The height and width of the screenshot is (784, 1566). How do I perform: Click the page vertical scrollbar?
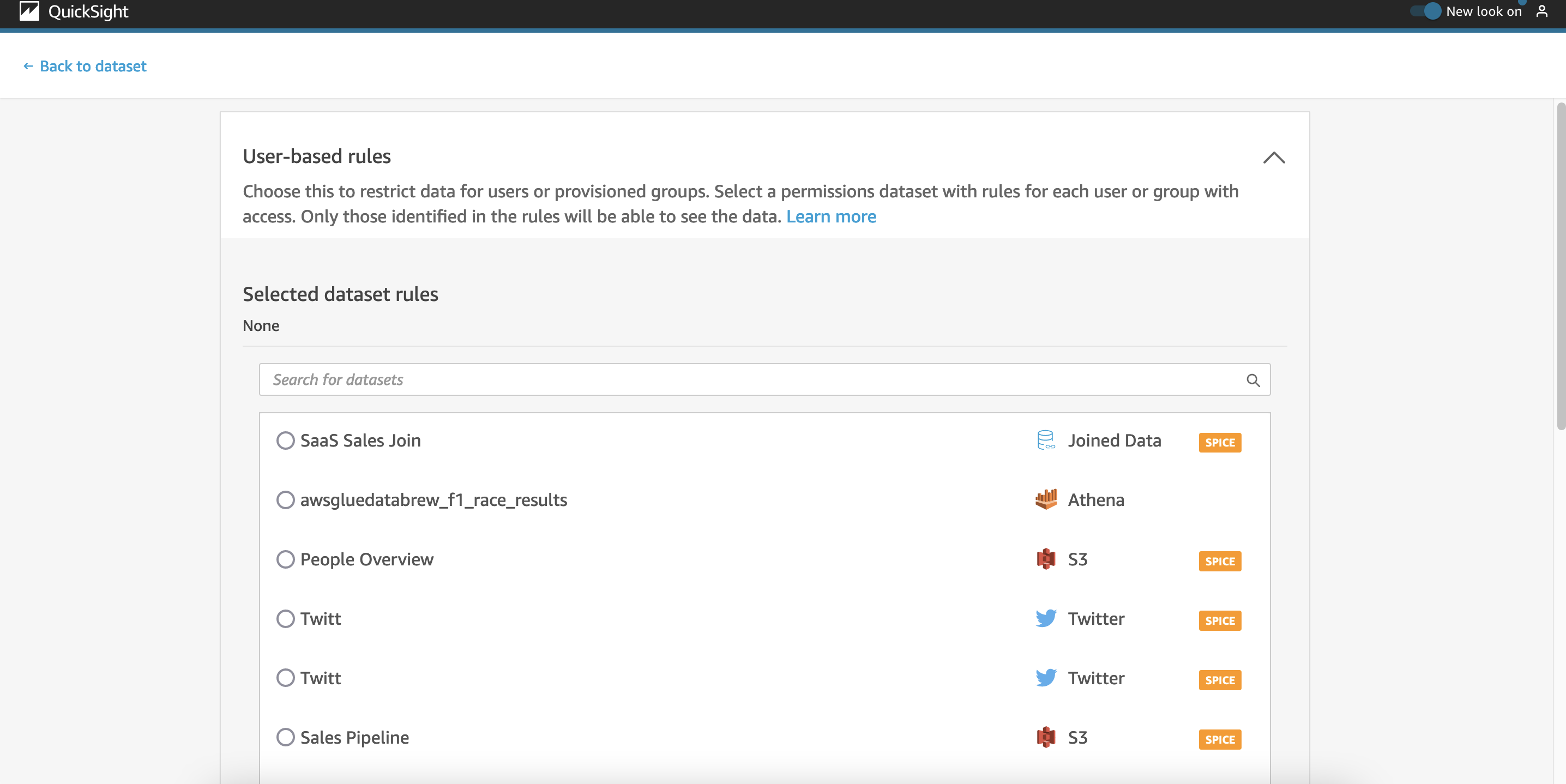1560,266
